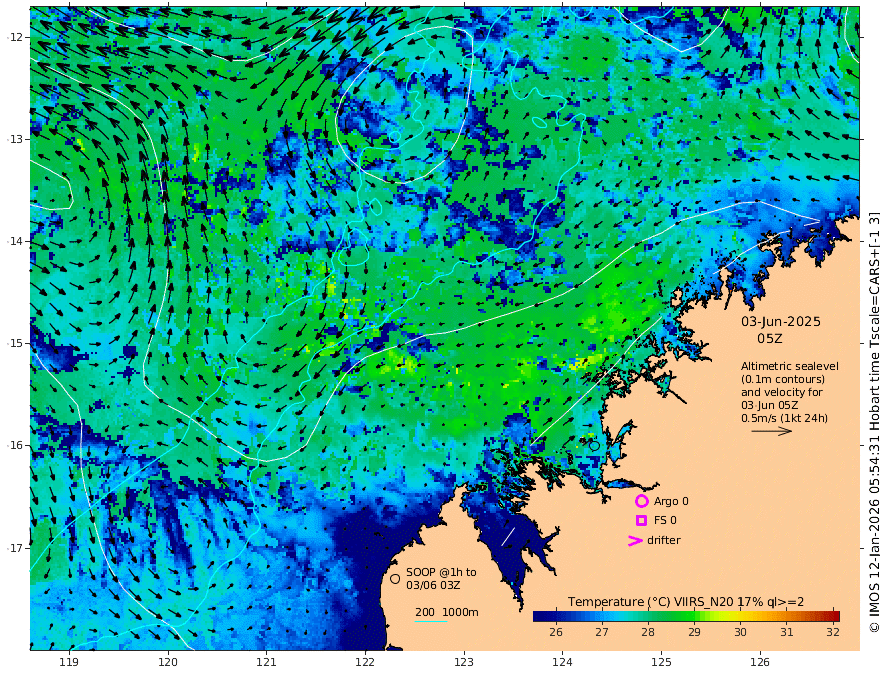This screenshot has width=880, height=680.
Task: Click the '(0.1m contours)' caption line
Action: (783, 379)
